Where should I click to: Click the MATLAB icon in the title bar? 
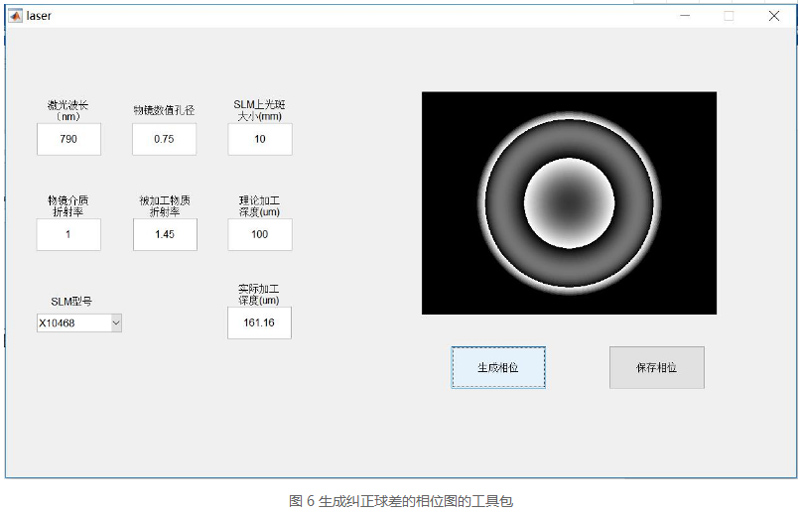(16, 16)
